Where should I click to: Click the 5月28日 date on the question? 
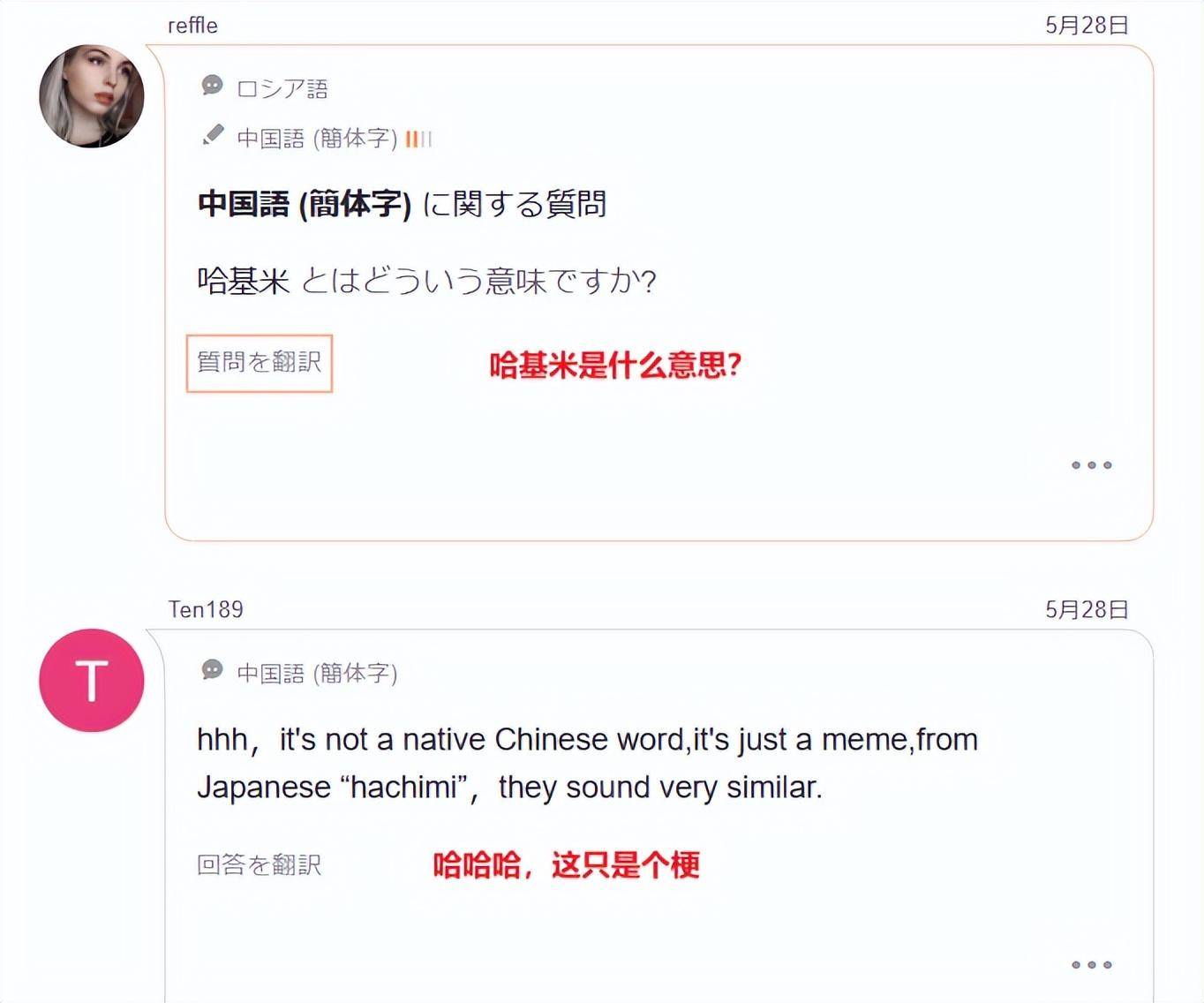1087,26
